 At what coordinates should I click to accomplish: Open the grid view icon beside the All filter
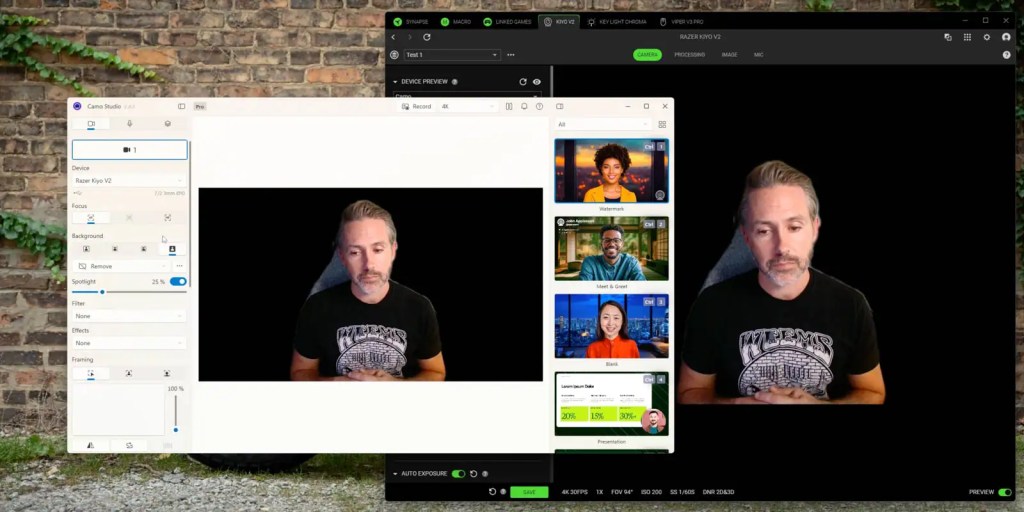tap(662, 124)
